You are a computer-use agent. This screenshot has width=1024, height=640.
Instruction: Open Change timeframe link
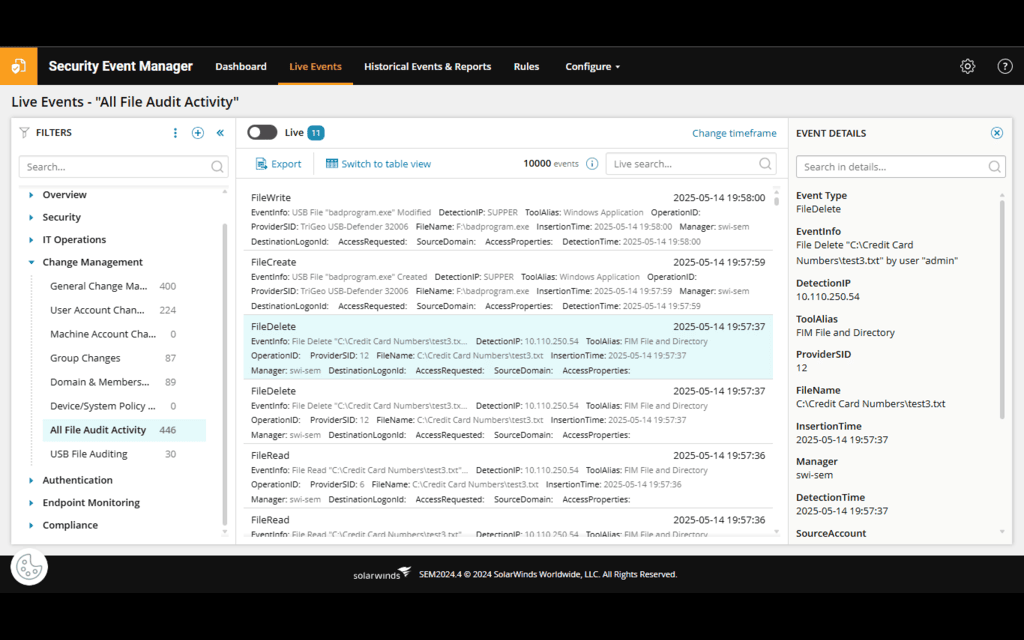[734, 132]
